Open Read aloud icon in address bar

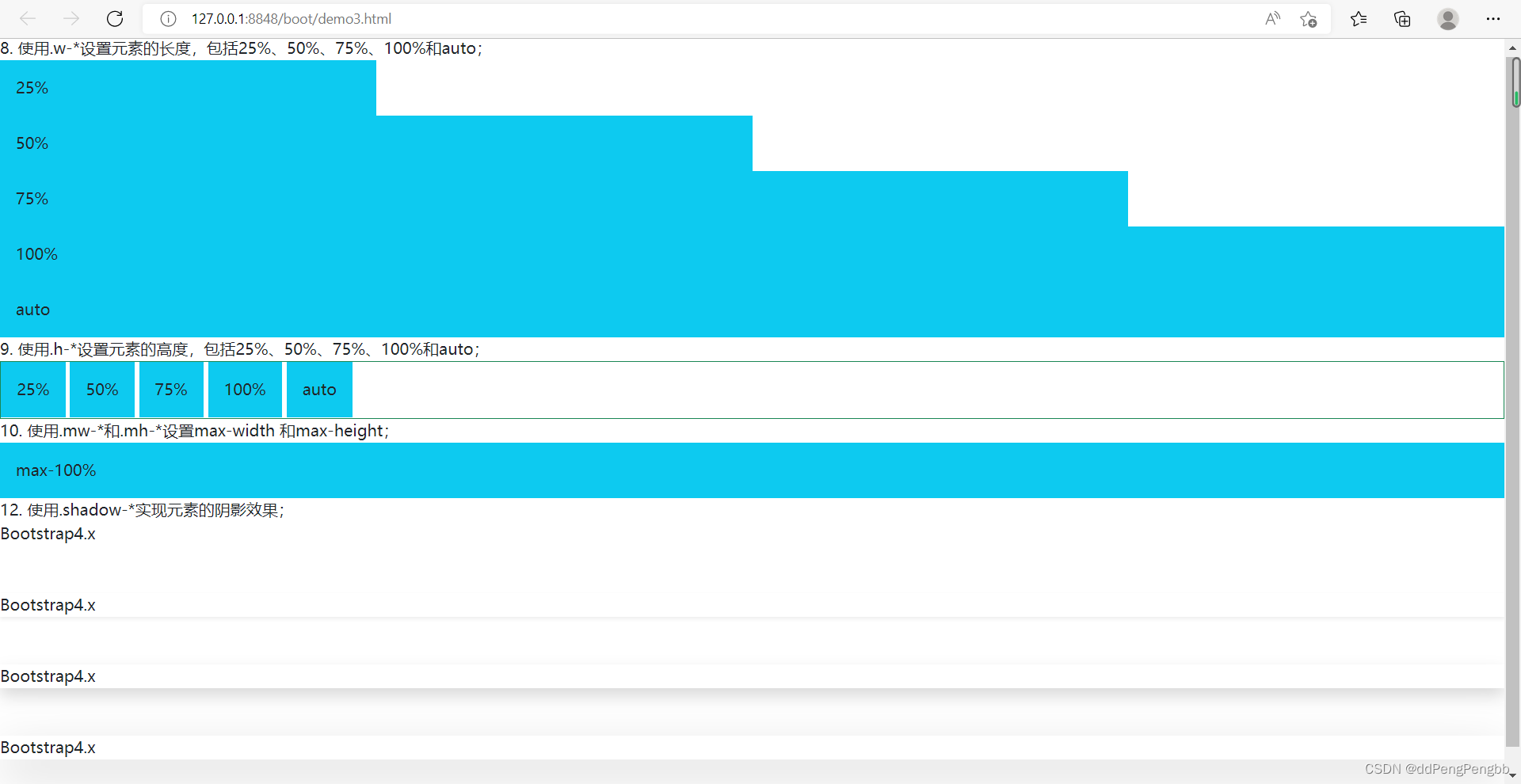coord(1272,18)
